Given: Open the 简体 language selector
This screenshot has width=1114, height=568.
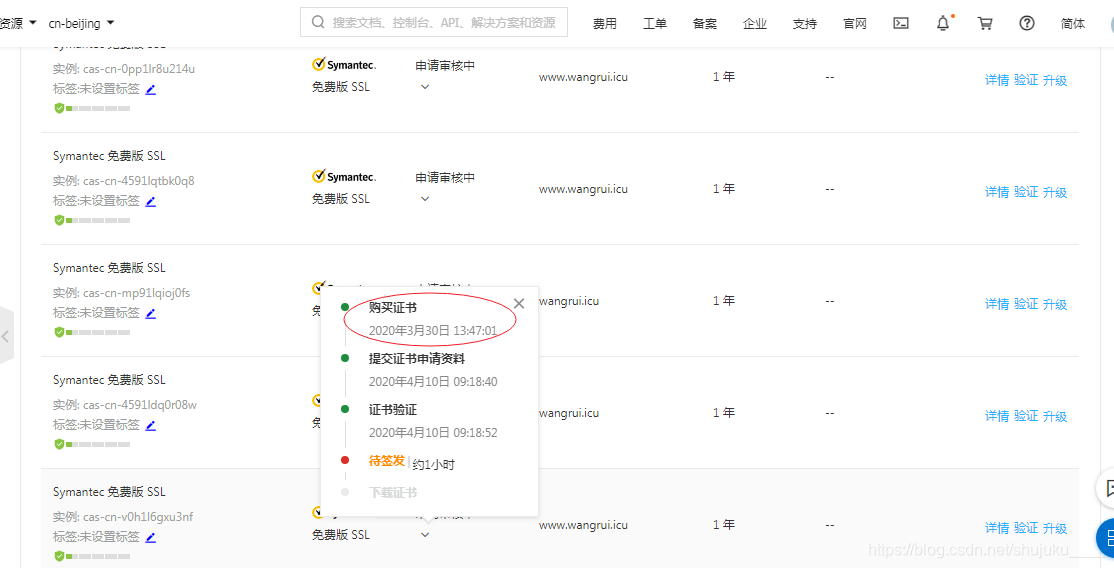Looking at the screenshot, I should (x=1073, y=23).
